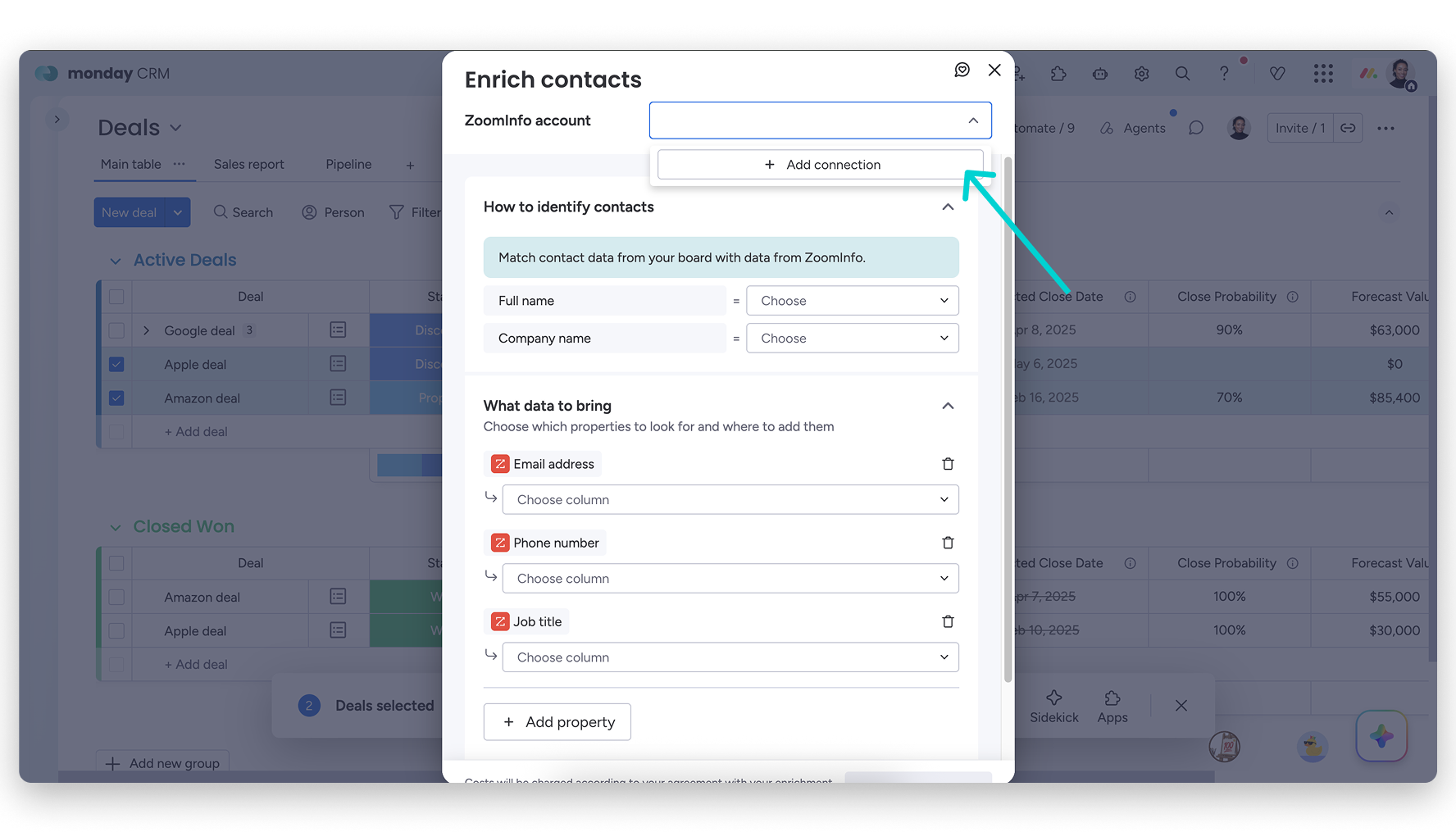This screenshot has height=832, width=1456.
Task: Expand the collapsed left sidebar arrow
Action: click(57, 120)
